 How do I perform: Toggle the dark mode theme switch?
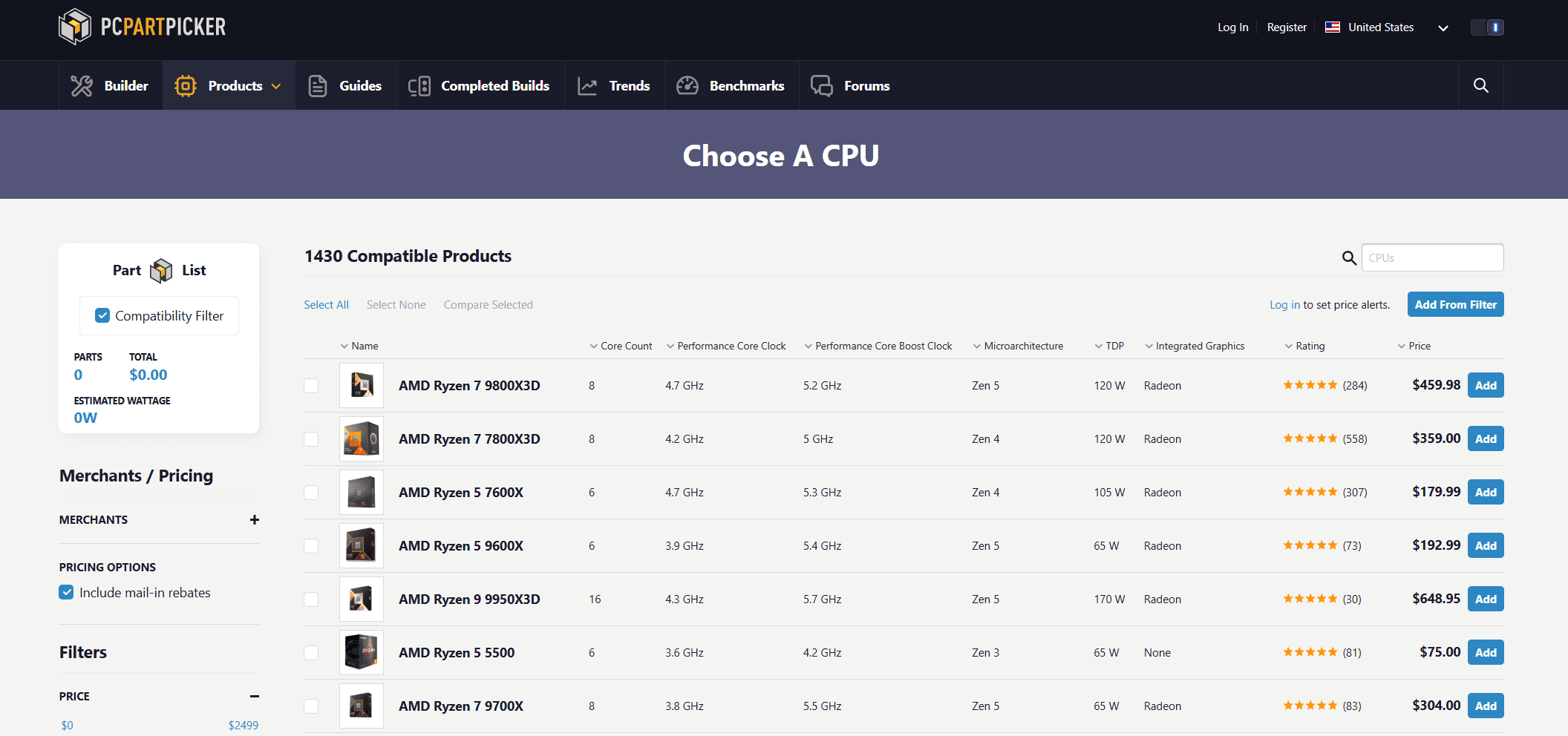click(x=1487, y=27)
